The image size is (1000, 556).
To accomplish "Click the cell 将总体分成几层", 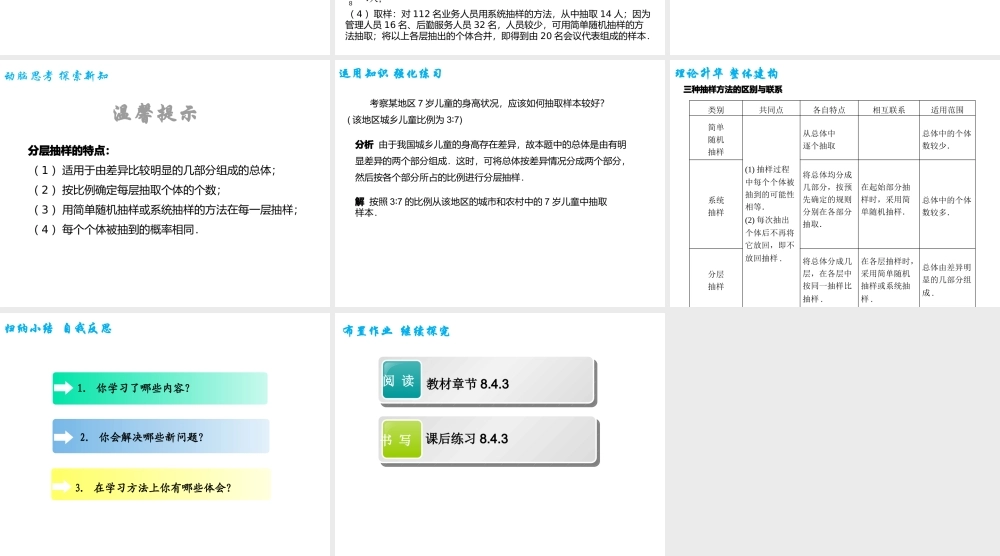I will (x=827, y=279).
